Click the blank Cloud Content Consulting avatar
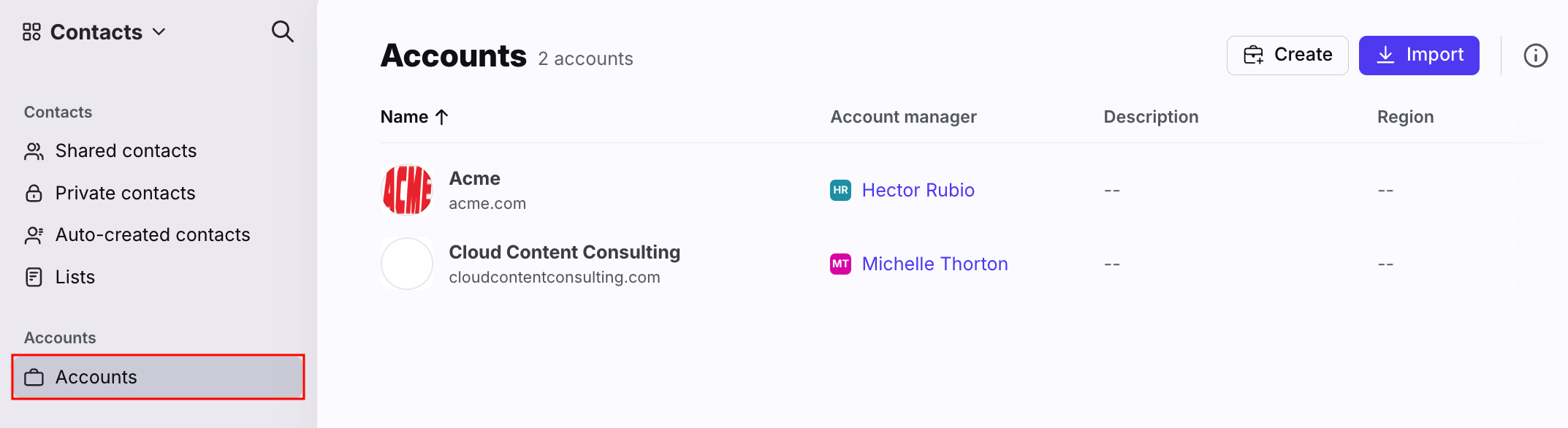1568x428 pixels. pyautogui.click(x=407, y=264)
